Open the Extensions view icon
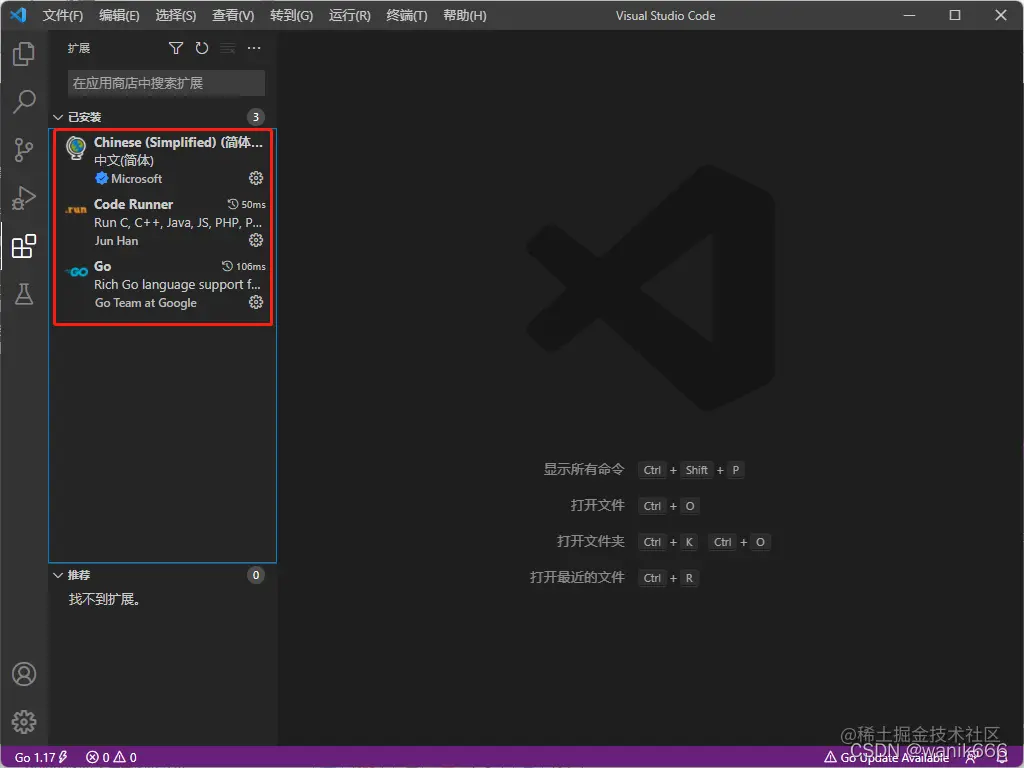 [24, 246]
